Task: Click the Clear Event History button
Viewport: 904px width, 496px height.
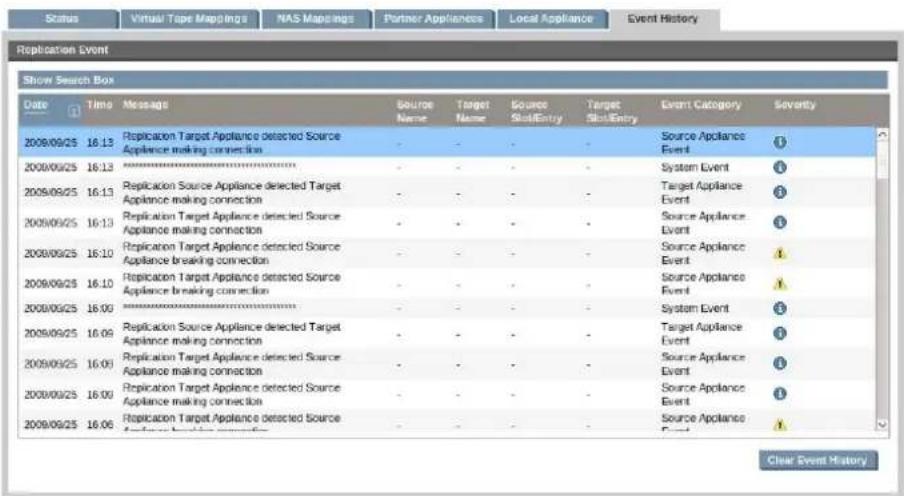Action: click(x=818, y=460)
